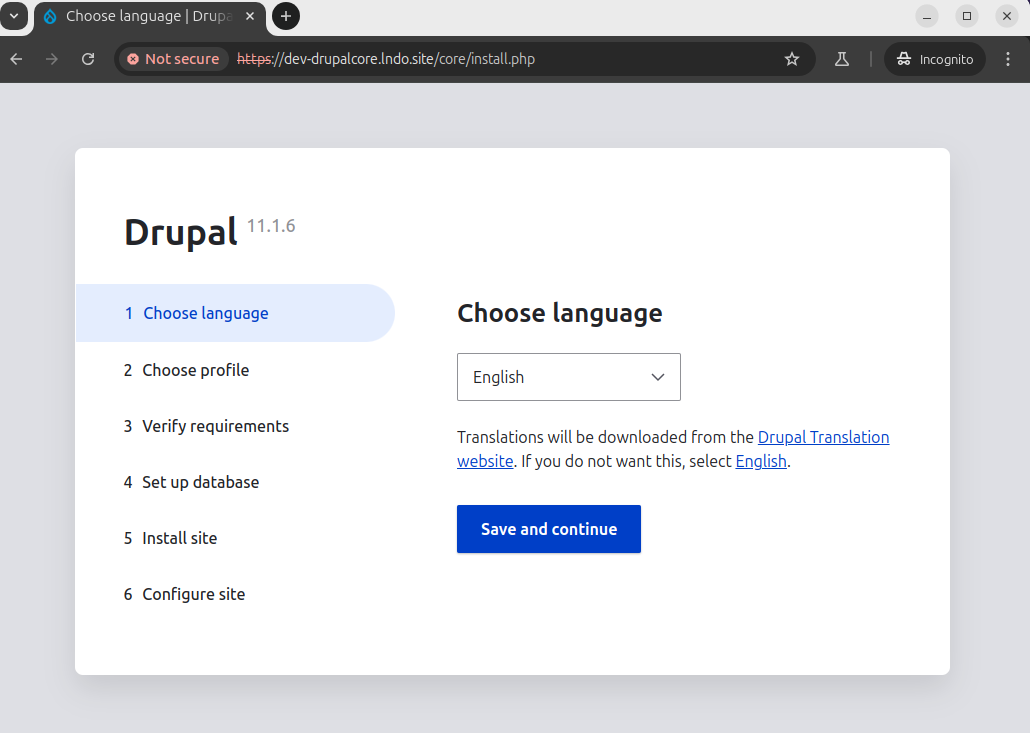
Task: Close the browser window
Action: [x=1007, y=16]
